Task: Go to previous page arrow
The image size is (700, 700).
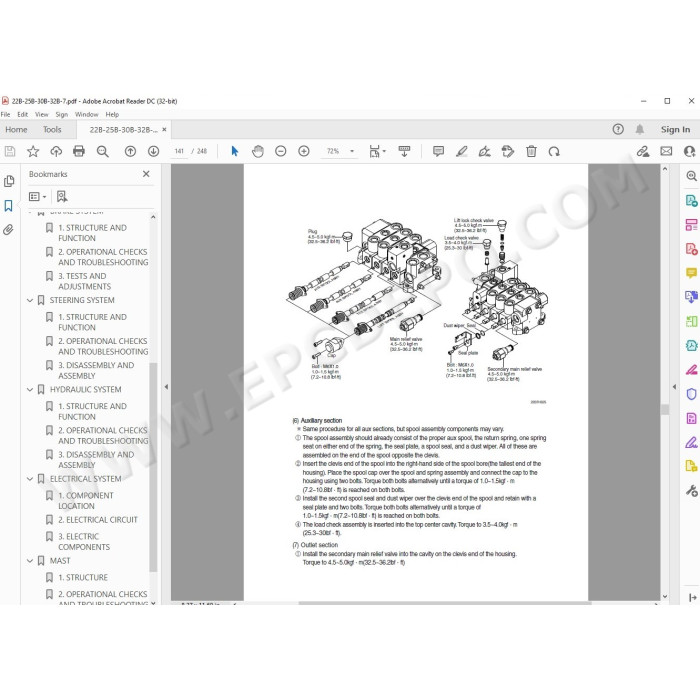Action: point(130,151)
